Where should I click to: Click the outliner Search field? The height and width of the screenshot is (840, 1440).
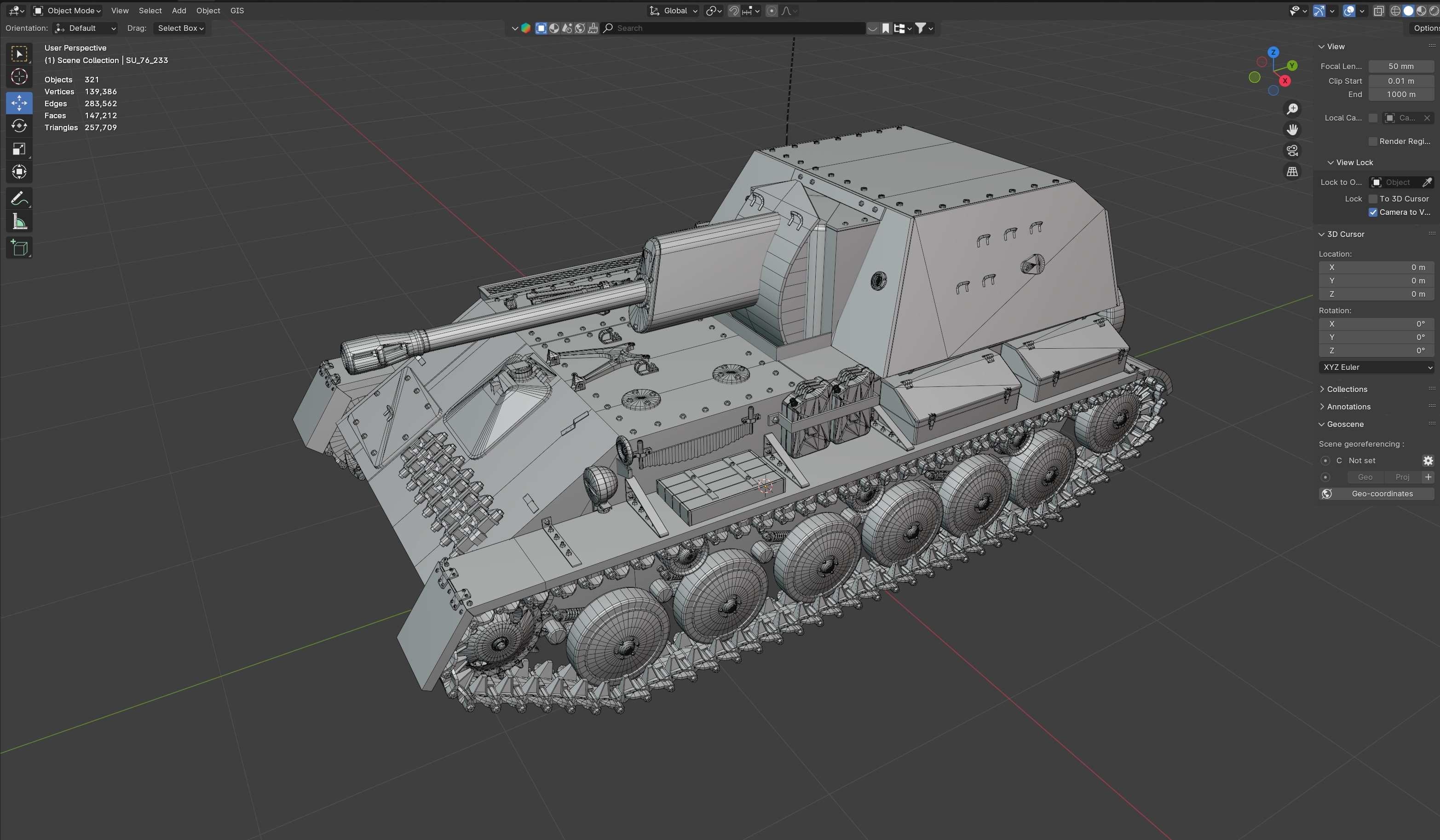pos(737,28)
